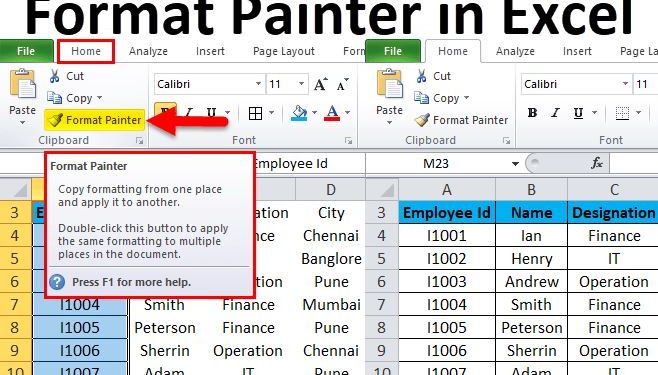
Task: Select row 8 header in left worksheet
Action: [15, 328]
